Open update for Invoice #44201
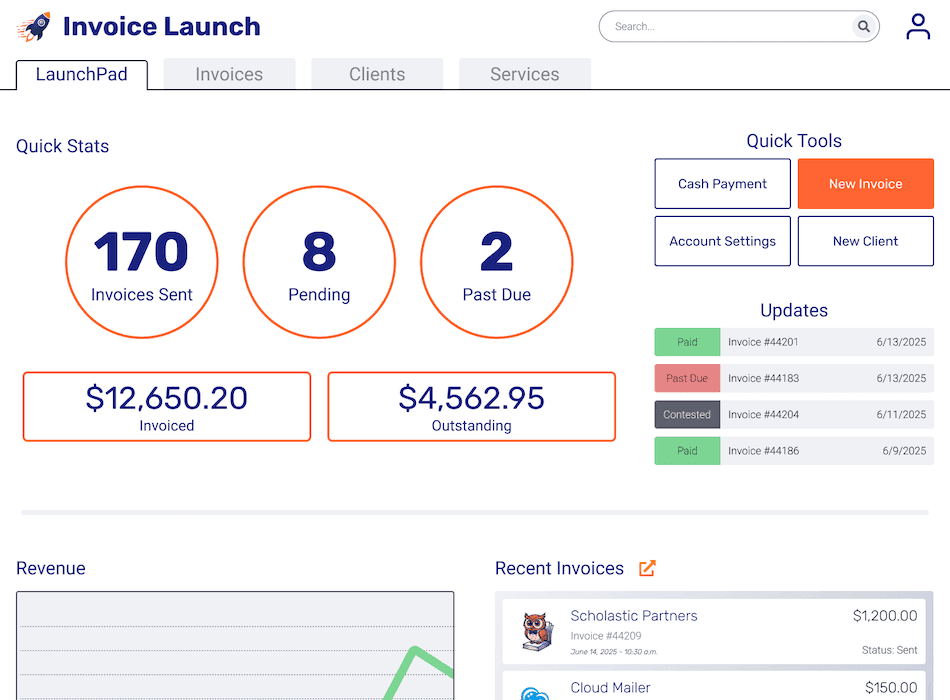Image resolution: width=950 pixels, height=700 pixels. point(794,342)
